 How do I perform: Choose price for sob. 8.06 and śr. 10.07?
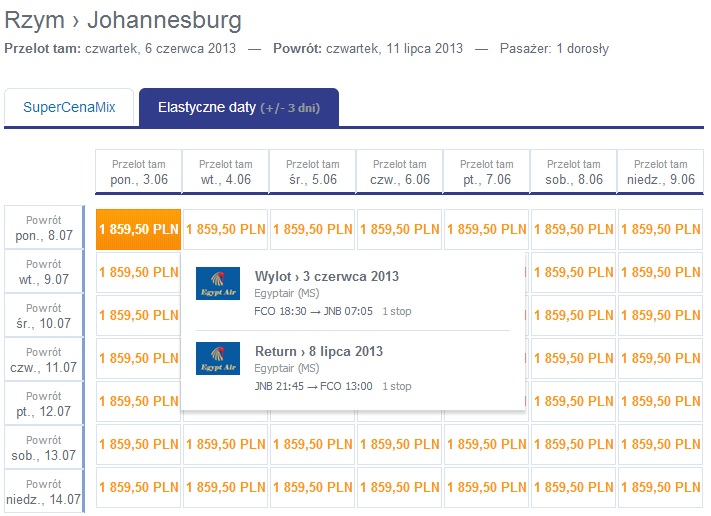[573, 315]
